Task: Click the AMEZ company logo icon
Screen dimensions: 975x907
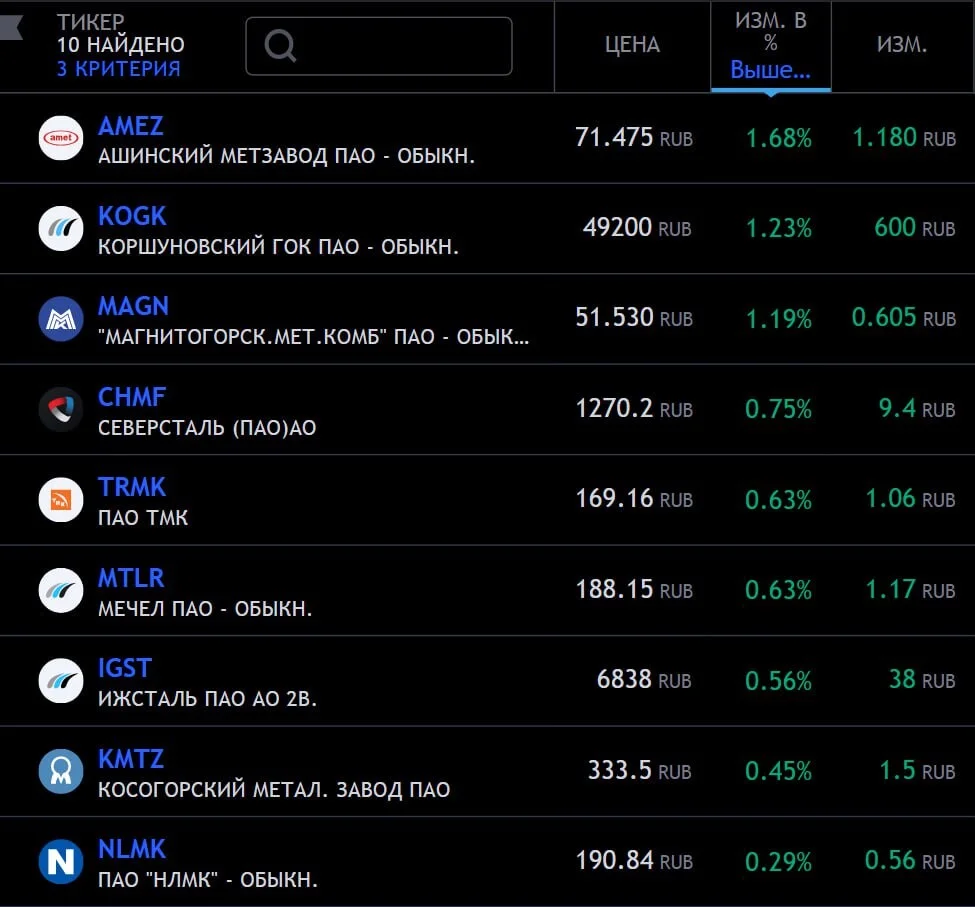Action: click(x=61, y=138)
